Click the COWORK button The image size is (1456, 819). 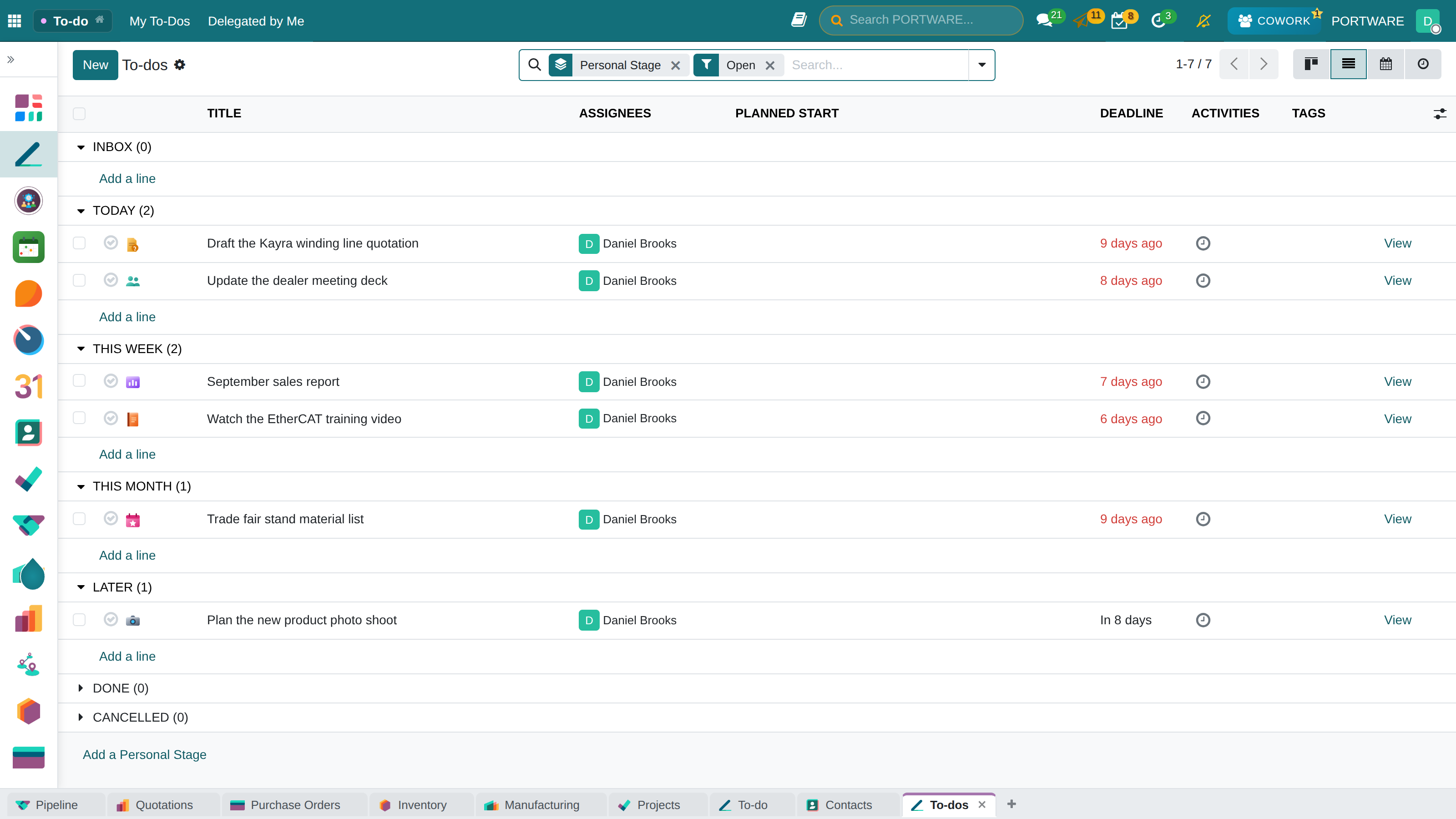pos(1274,21)
